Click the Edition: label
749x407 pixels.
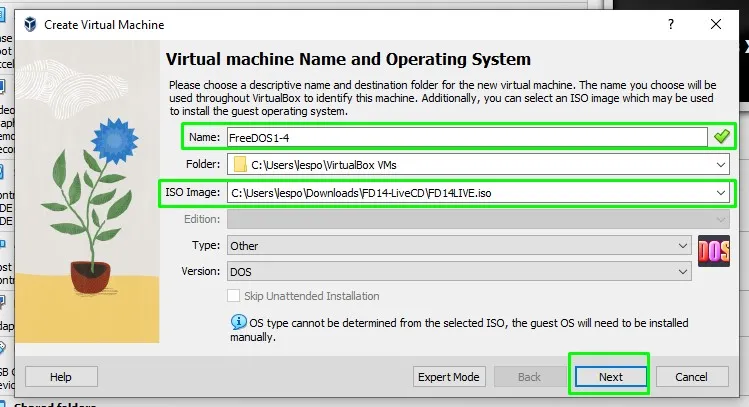tap(202, 219)
